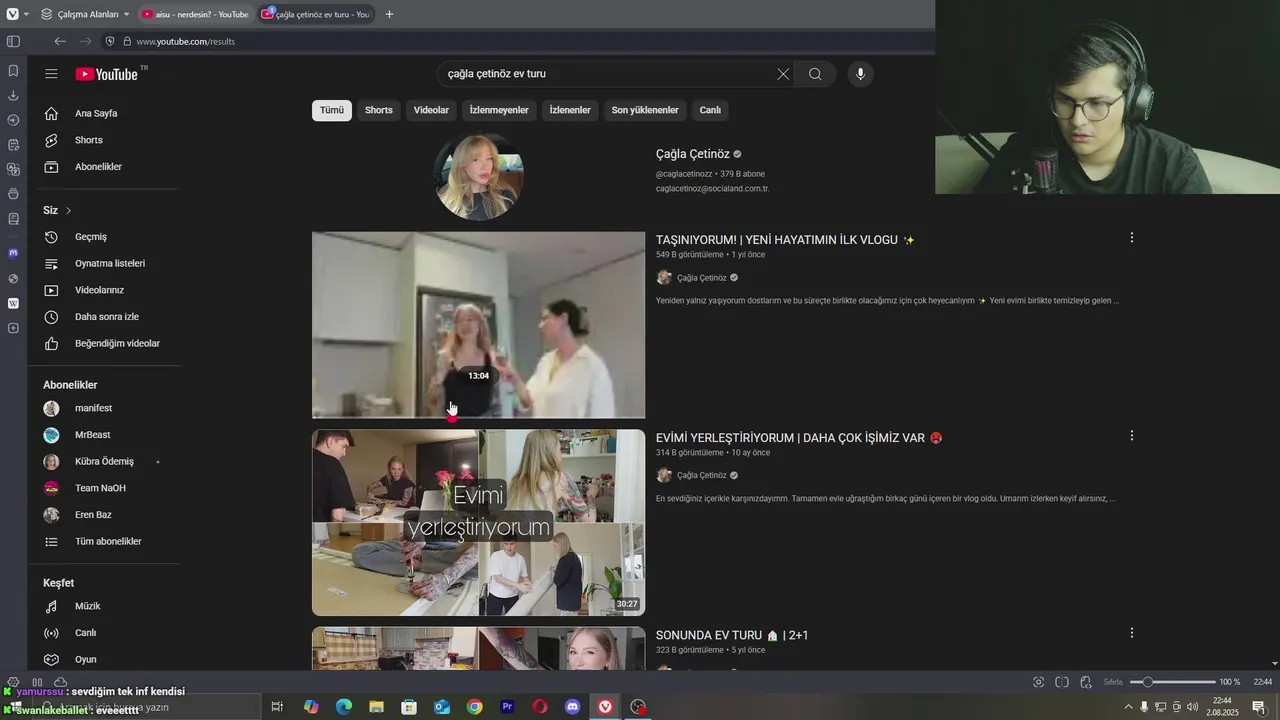Open the TAŞINIYORUM video title
The width and height of the screenshot is (1280, 720).
785,240
